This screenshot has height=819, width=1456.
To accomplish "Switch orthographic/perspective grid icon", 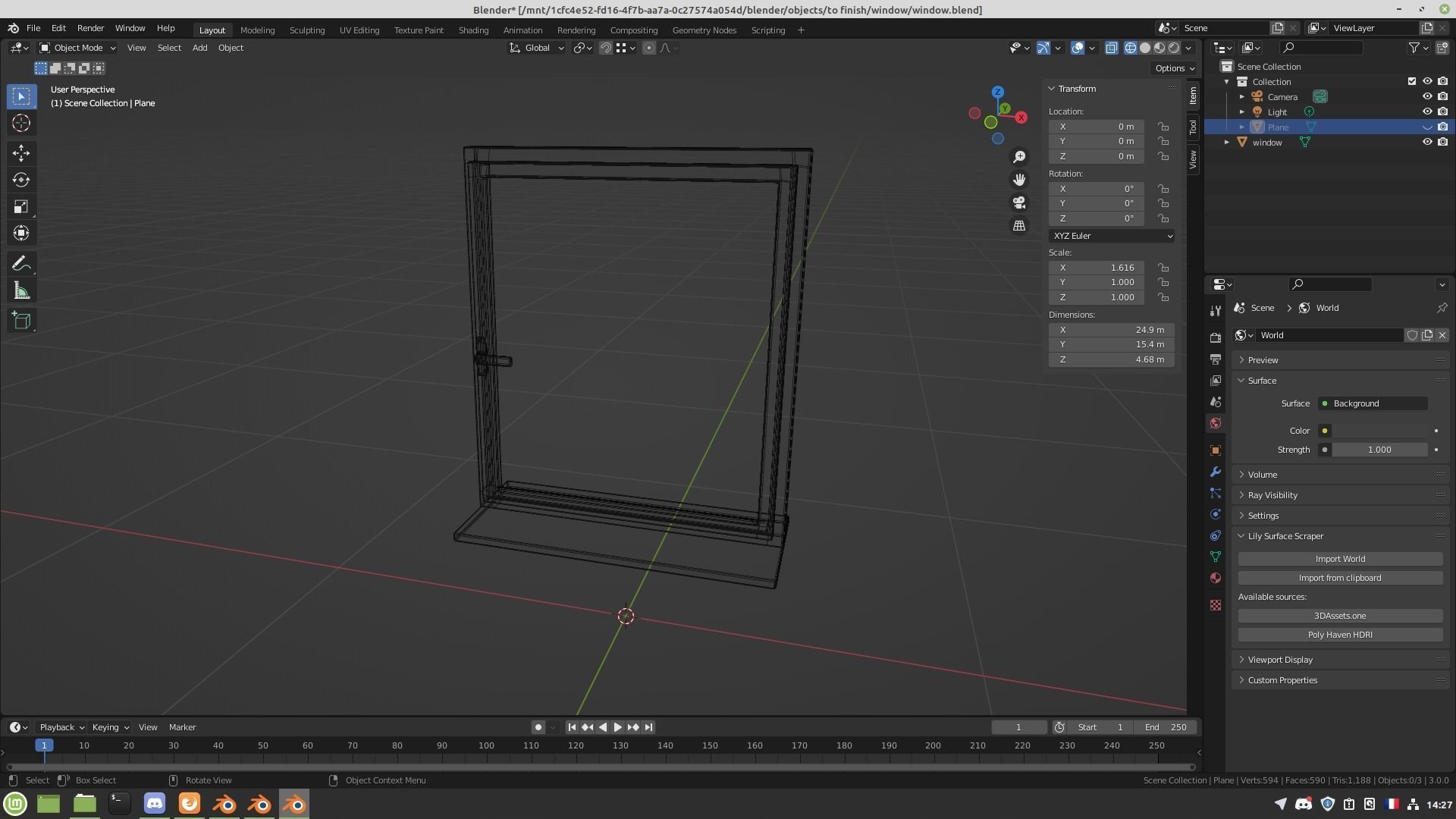I will 1019,226.
